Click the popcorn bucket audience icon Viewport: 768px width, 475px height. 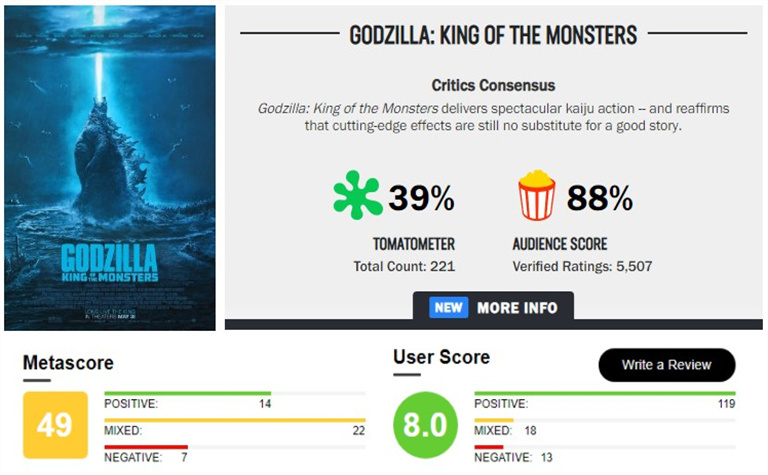tap(537, 195)
